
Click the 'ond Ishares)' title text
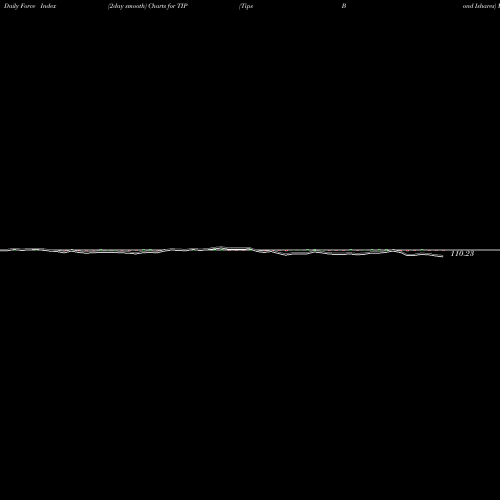point(479,6)
